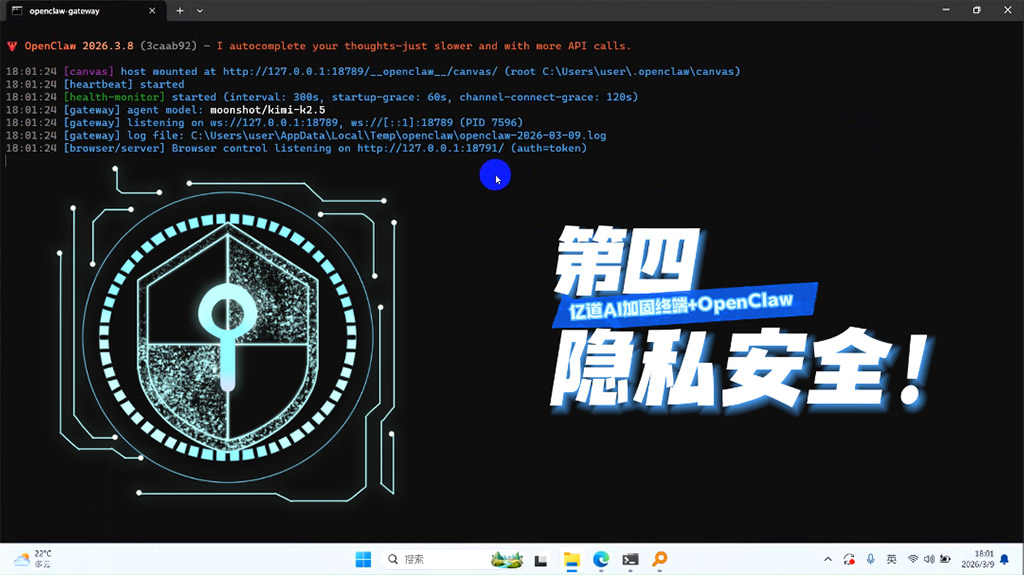This screenshot has height=575, width=1024.
Task: Click the taskbar search box
Action: point(453,559)
